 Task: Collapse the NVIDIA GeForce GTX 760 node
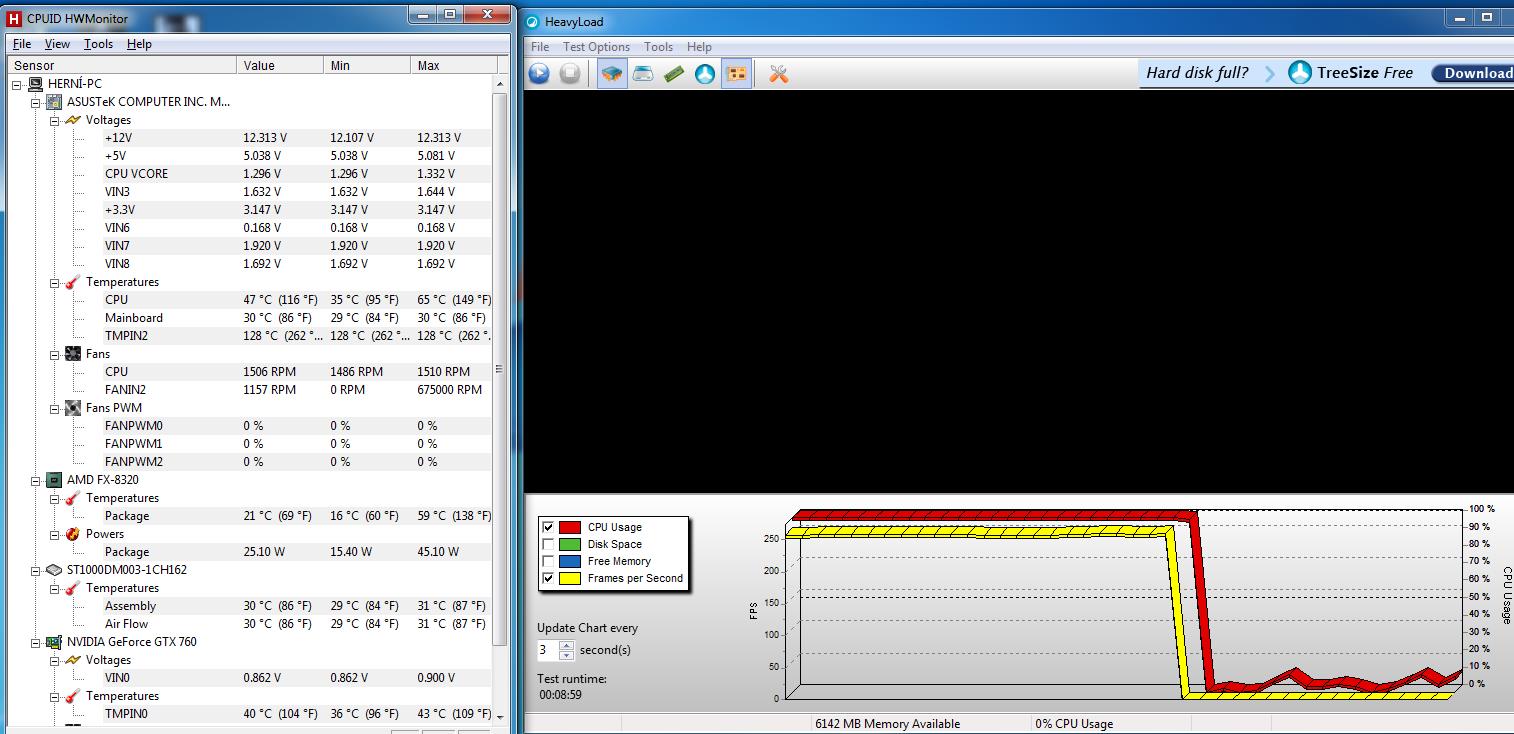[36, 642]
